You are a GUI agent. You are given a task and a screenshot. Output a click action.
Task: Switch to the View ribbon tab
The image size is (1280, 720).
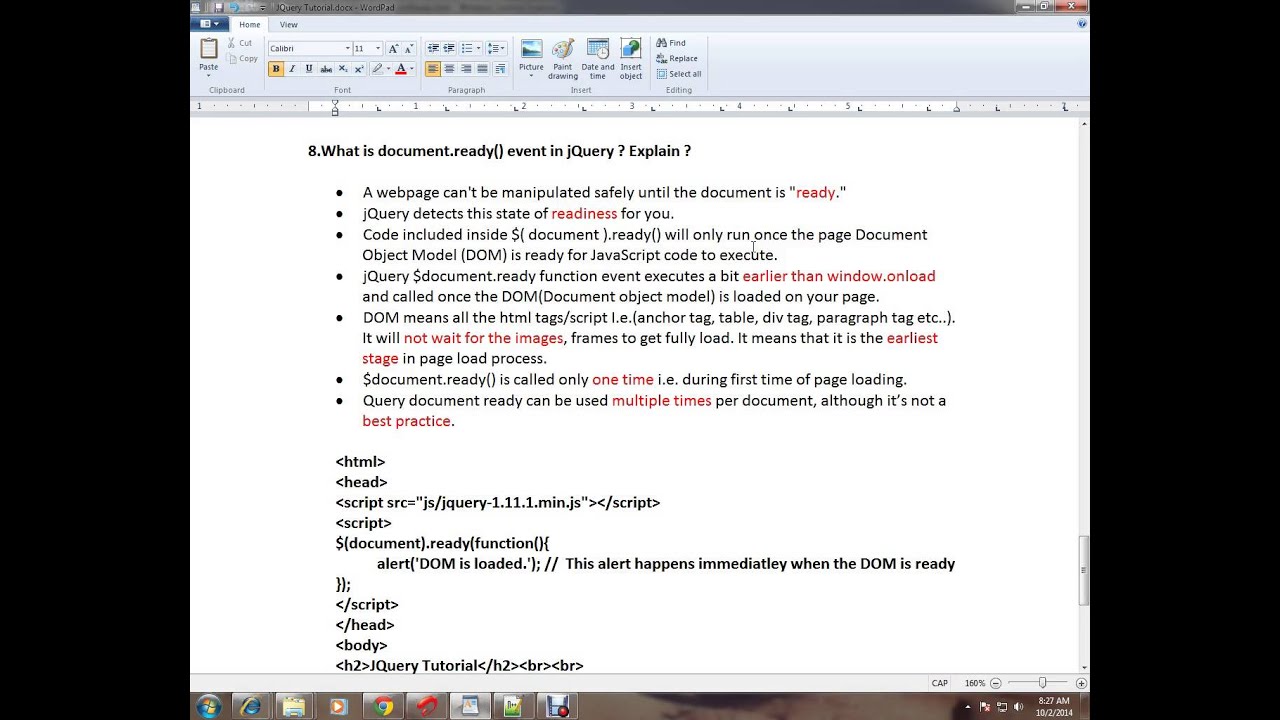pyautogui.click(x=288, y=24)
